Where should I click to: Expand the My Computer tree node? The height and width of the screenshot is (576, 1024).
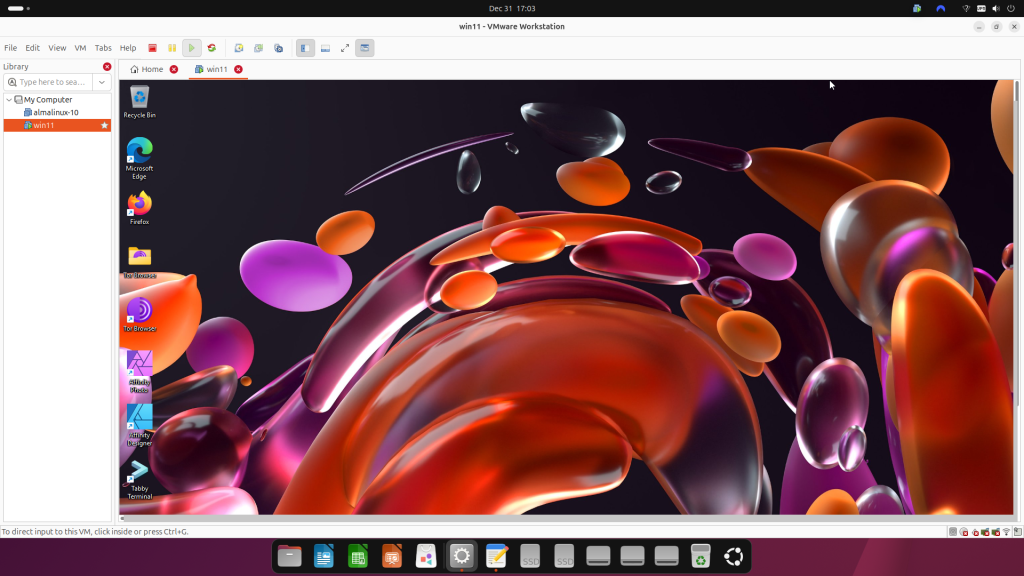pos(7,99)
